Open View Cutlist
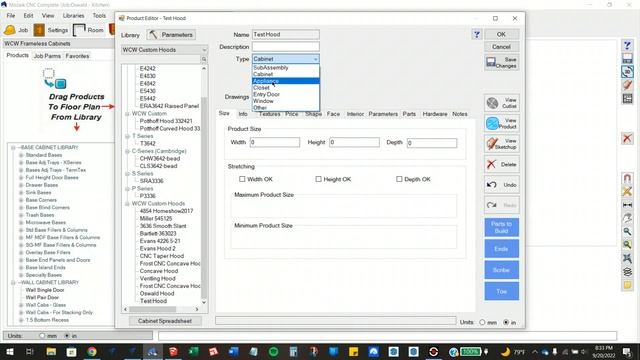The image size is (640, 360). point(501,103)
